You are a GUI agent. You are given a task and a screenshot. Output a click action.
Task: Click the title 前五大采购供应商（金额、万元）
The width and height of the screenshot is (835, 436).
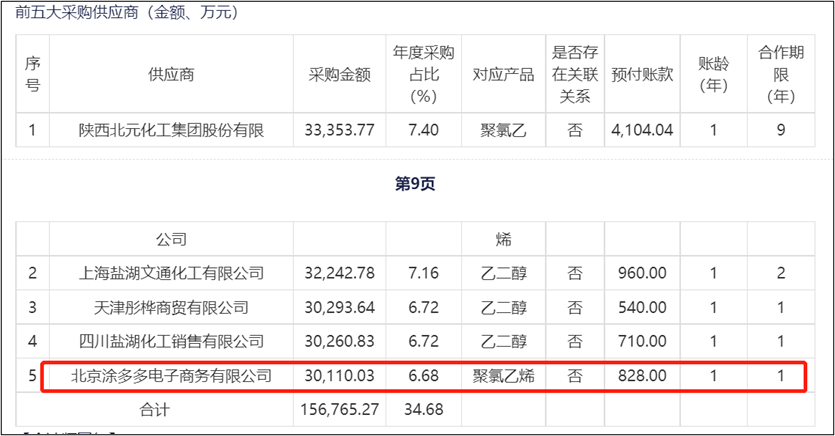coord(127,12)
